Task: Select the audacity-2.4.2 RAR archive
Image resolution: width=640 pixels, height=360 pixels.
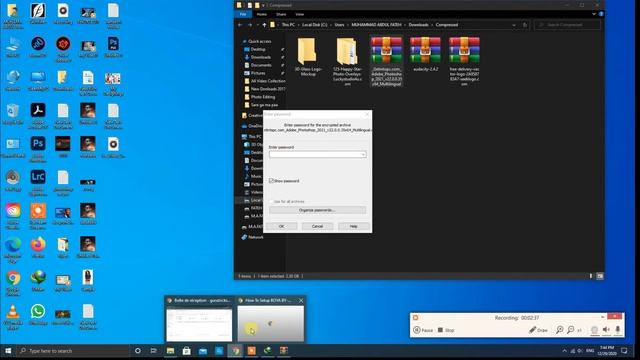Action: [x=425, y=55]
